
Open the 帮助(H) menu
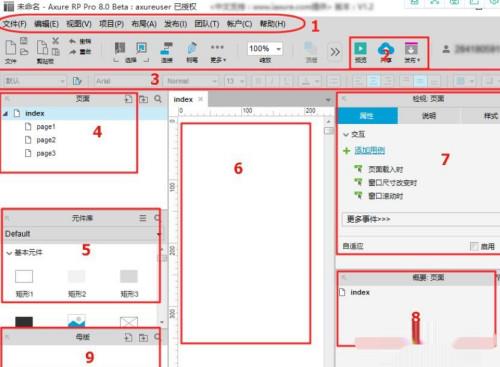tap(273, 24)
